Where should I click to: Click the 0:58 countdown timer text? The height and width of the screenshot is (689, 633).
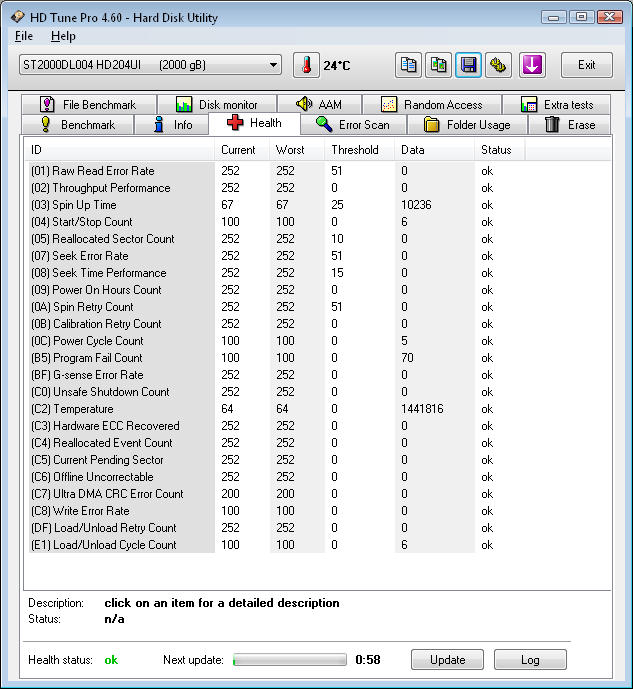click(x=368, y=660)
